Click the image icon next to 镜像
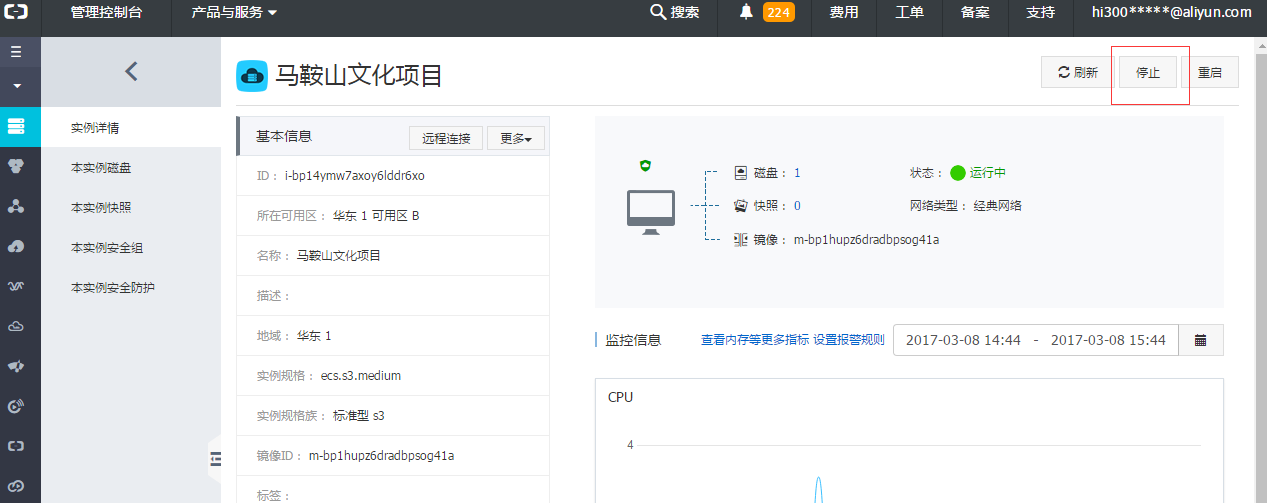This screenshot has height=503, width=1267. pyautogui.click(x=741, y=240)
